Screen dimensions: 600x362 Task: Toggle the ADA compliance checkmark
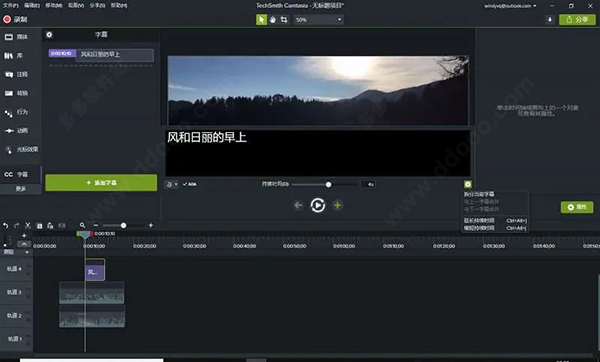(x=190, y=184)
